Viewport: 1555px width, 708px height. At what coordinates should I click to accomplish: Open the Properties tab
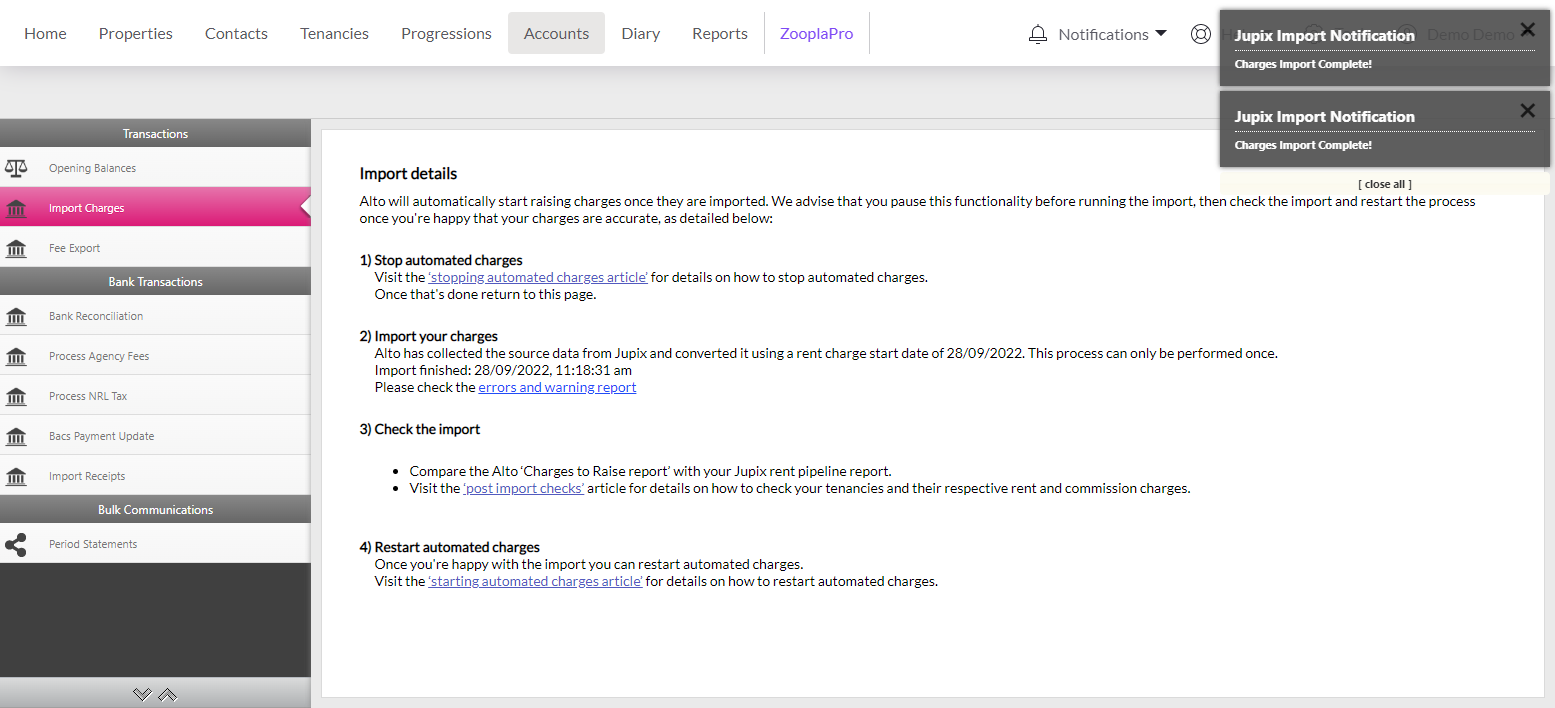136,33
